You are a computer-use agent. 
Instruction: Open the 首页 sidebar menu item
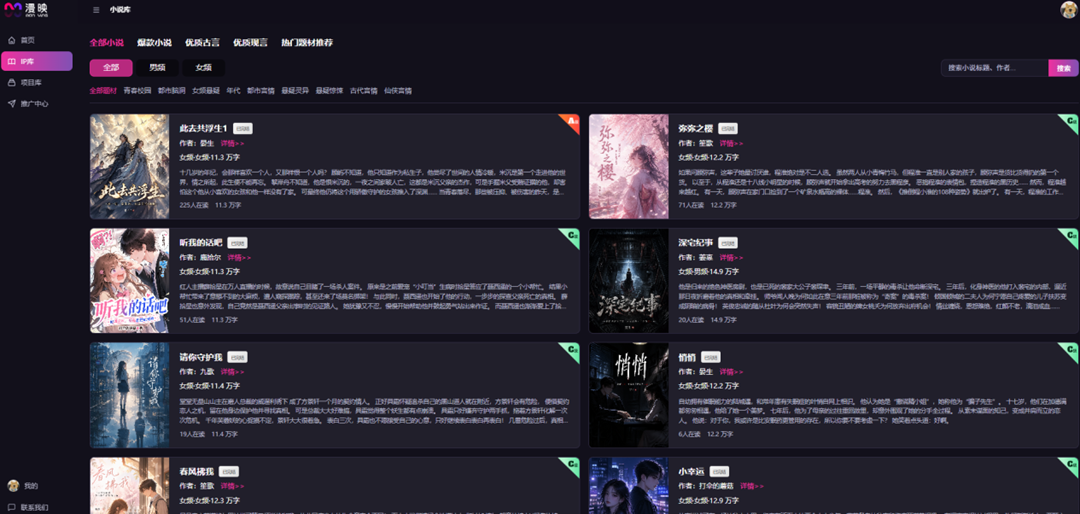coord(37,40)
